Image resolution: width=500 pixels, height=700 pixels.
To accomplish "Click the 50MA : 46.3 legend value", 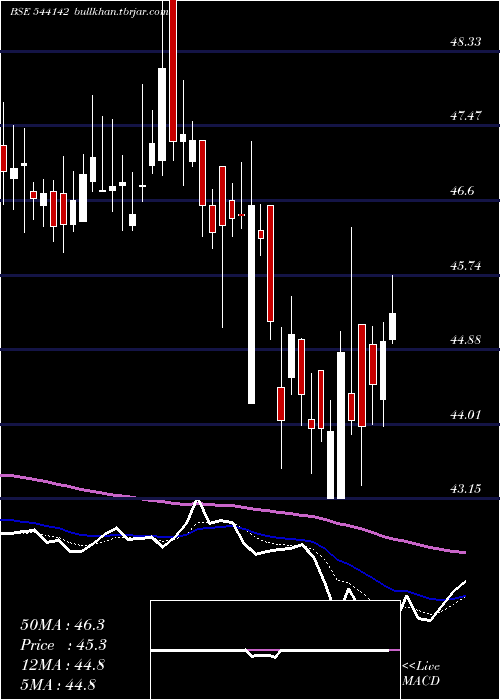I will pos(62,625).
